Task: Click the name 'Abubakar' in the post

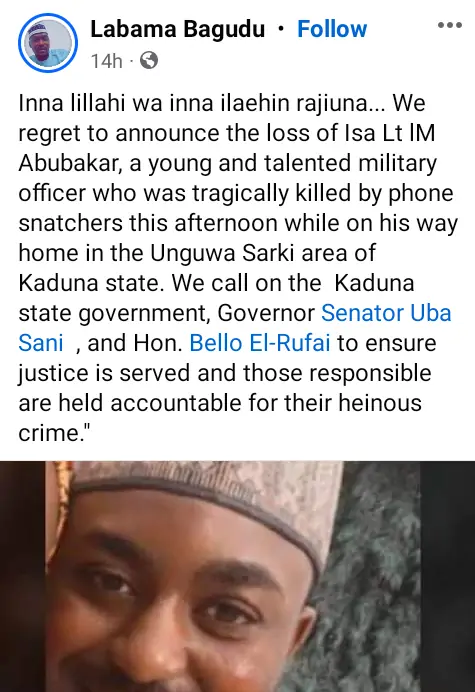Action: coord(71,163)
